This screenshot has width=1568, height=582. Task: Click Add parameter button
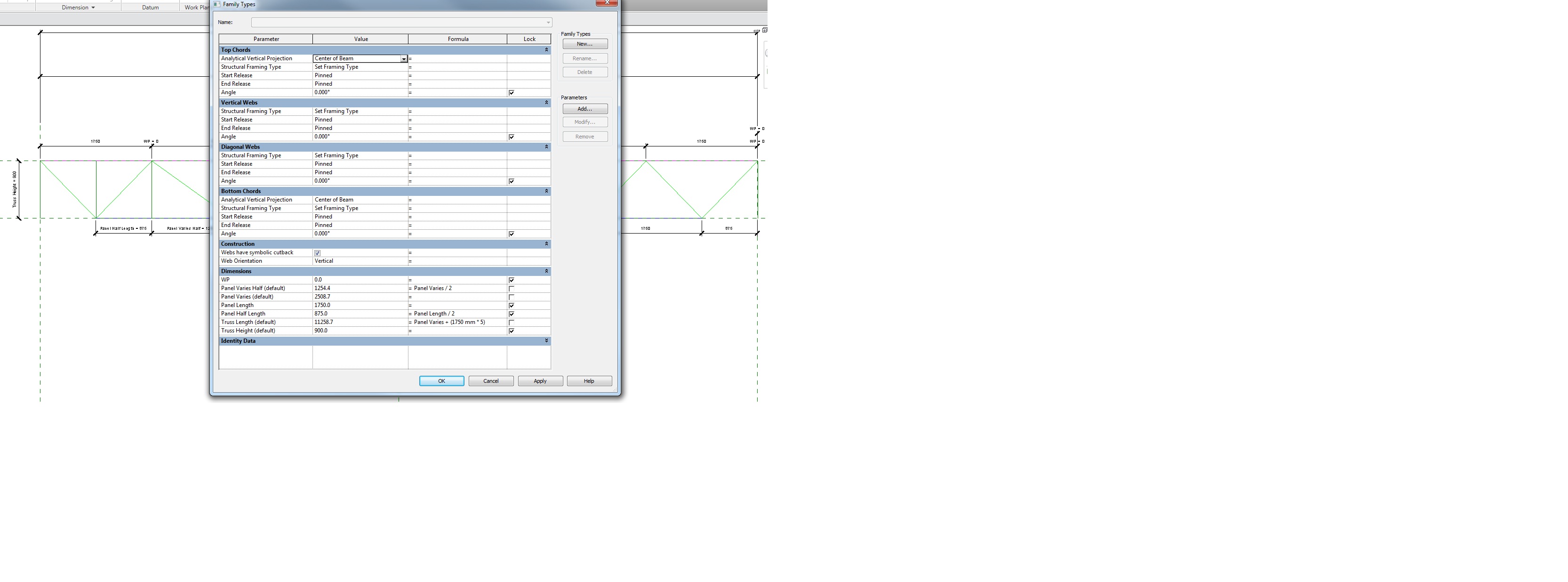point(584,109)
